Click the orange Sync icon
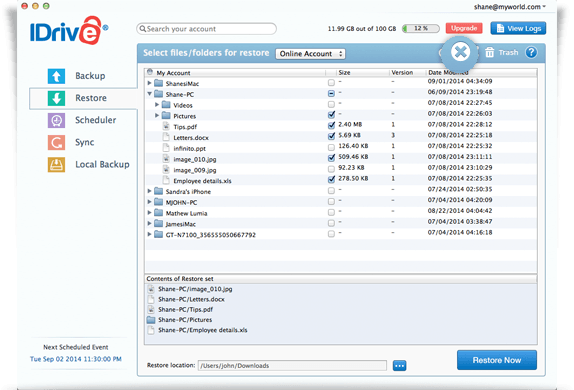574x390 pixels. point(56,142)
